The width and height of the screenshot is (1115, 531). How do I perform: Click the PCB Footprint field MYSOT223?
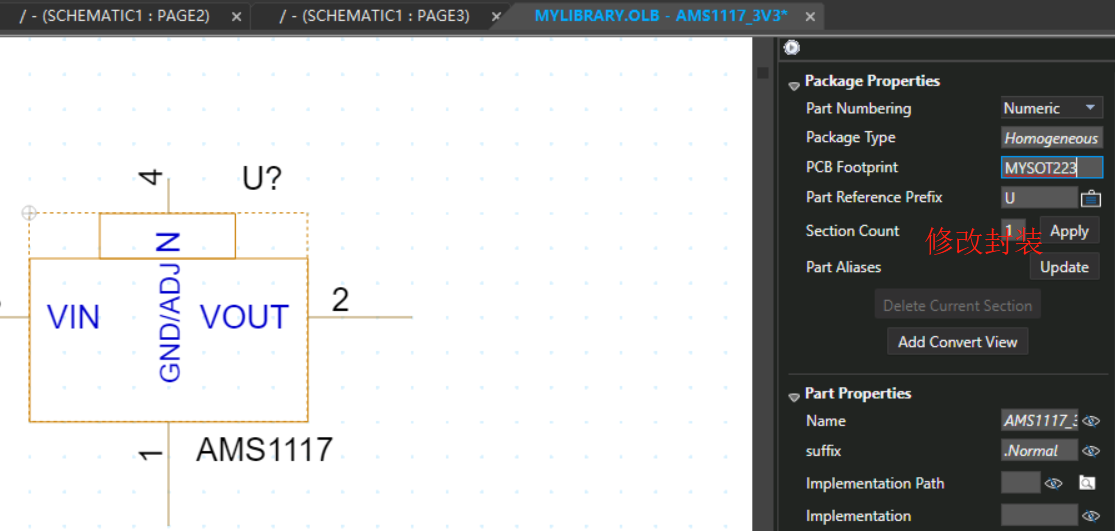1052,168
